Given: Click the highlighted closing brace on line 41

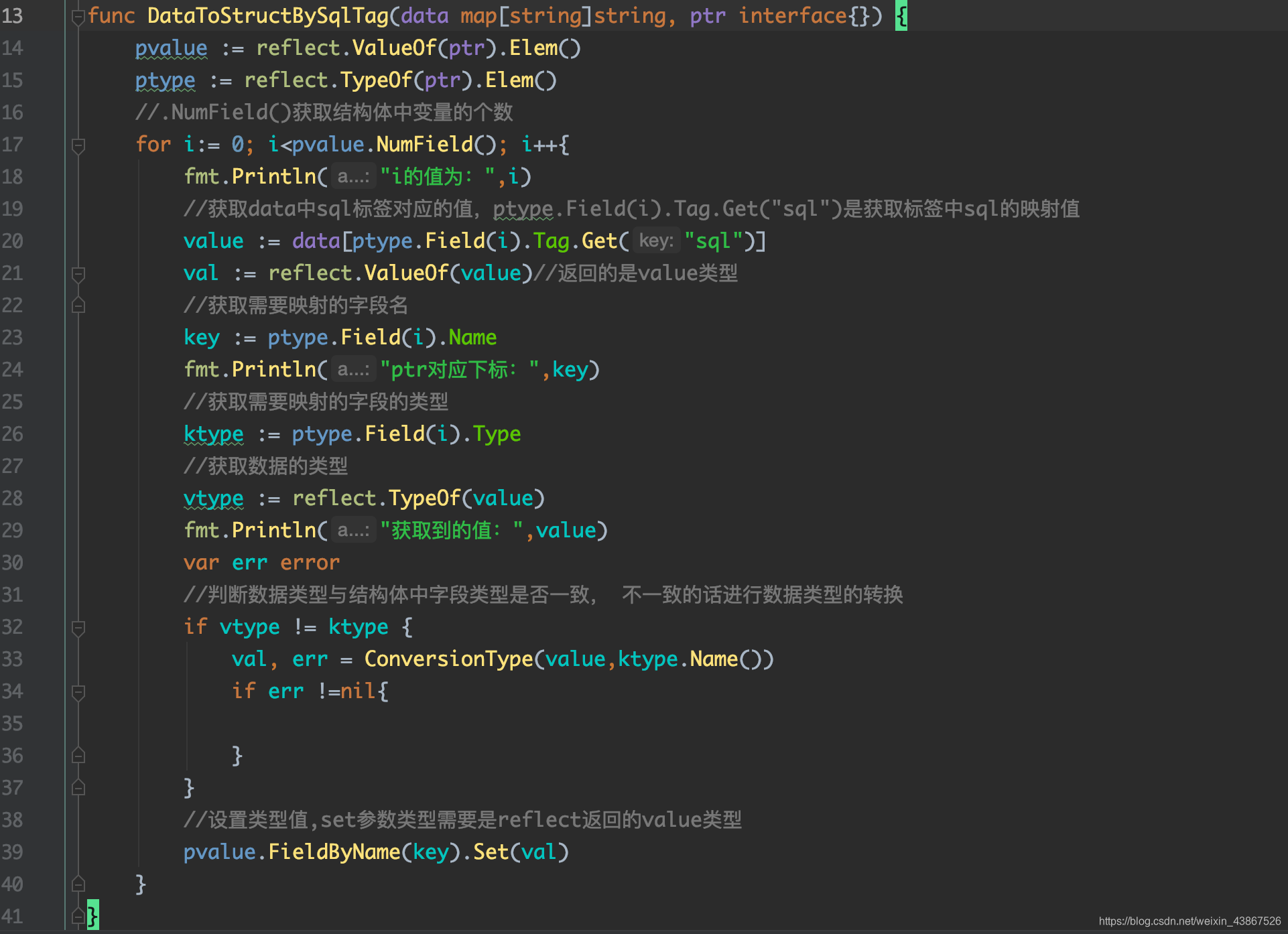Looking at the screenshot, I should pos(93,915).
